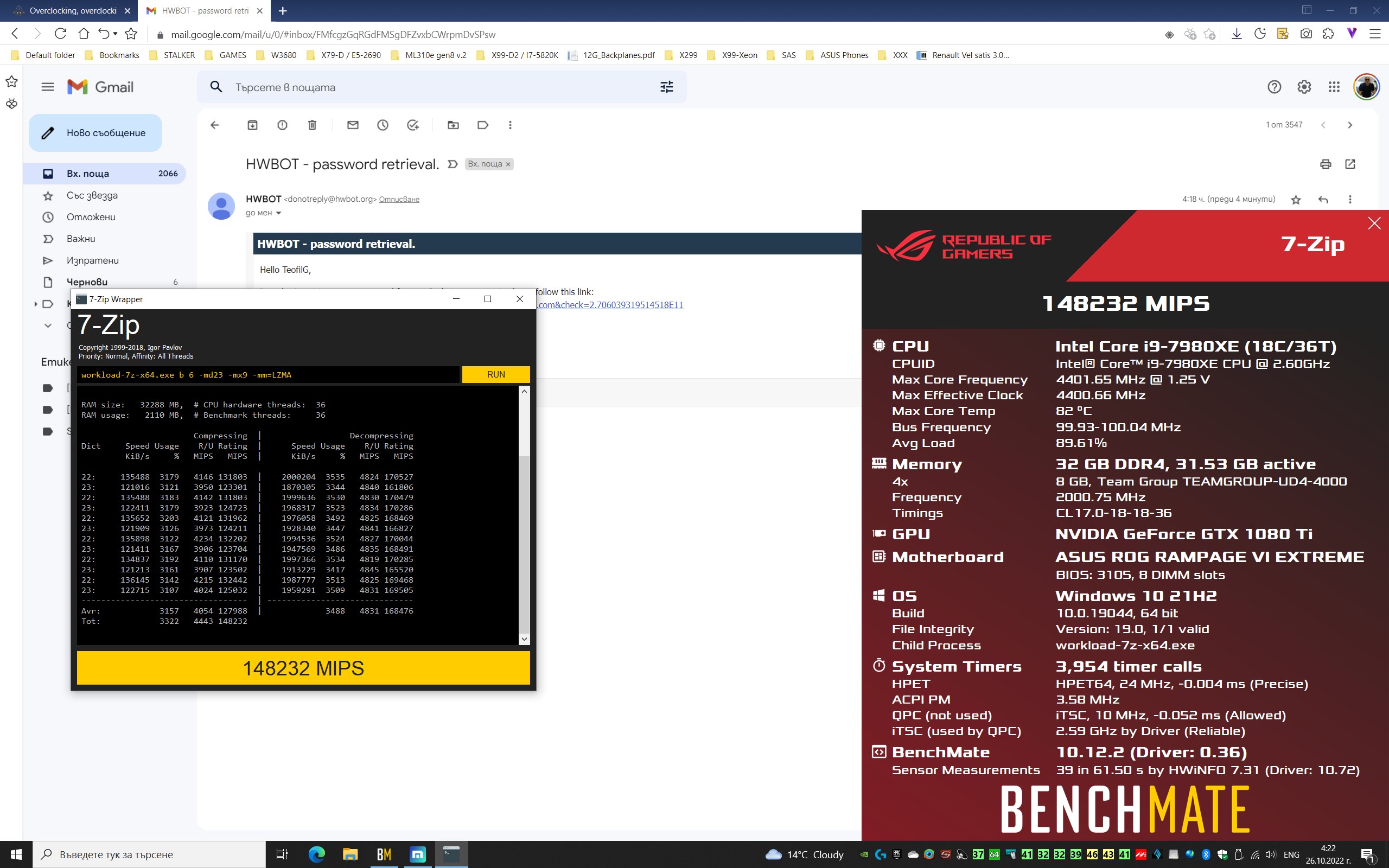
Task: Open the Gmail main menu hamburger
Action: coord(48,87)
